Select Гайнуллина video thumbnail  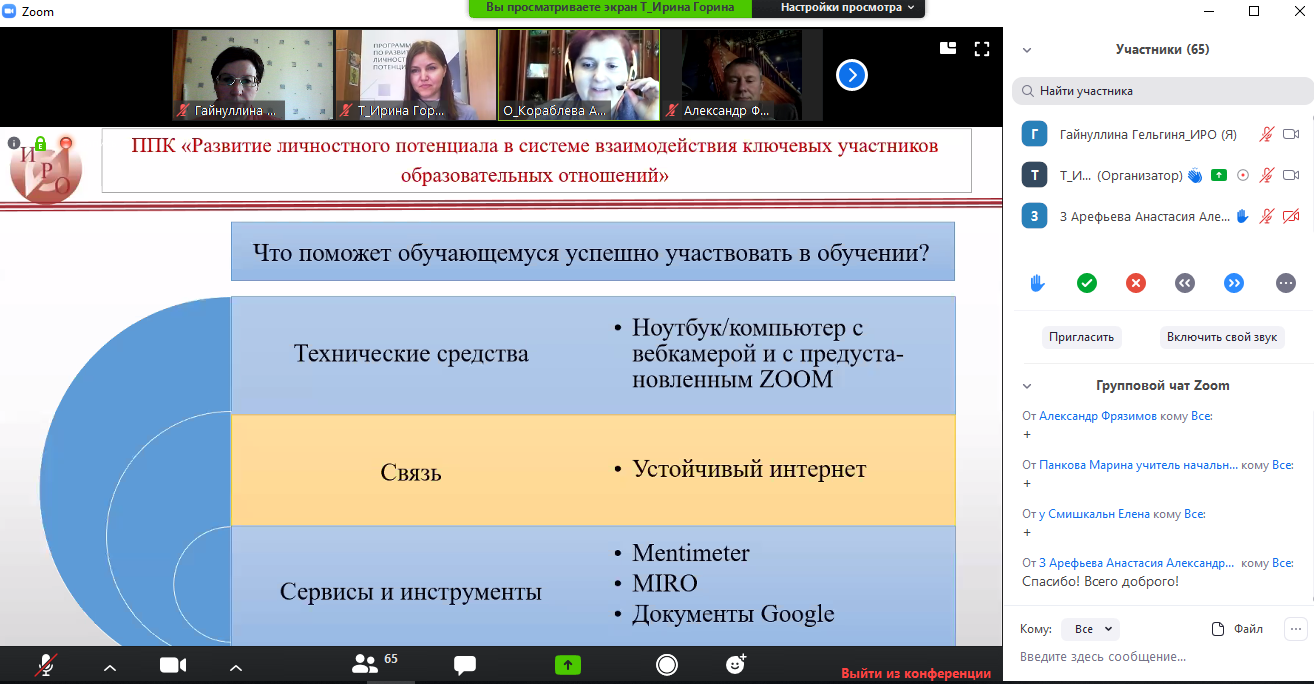pyautogui.click(x=252, y=75)
